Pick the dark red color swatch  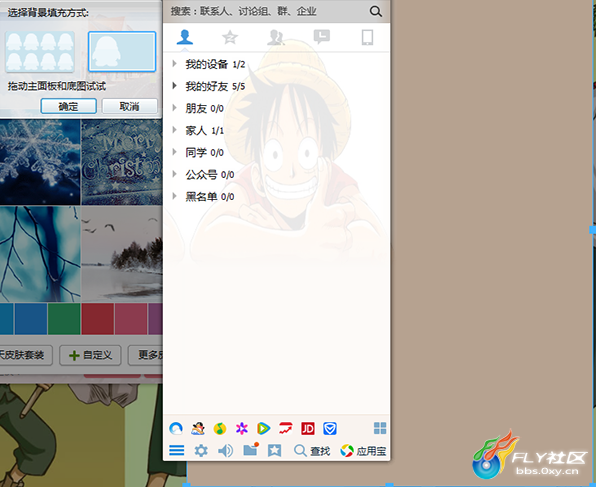(x=98, y=319)
